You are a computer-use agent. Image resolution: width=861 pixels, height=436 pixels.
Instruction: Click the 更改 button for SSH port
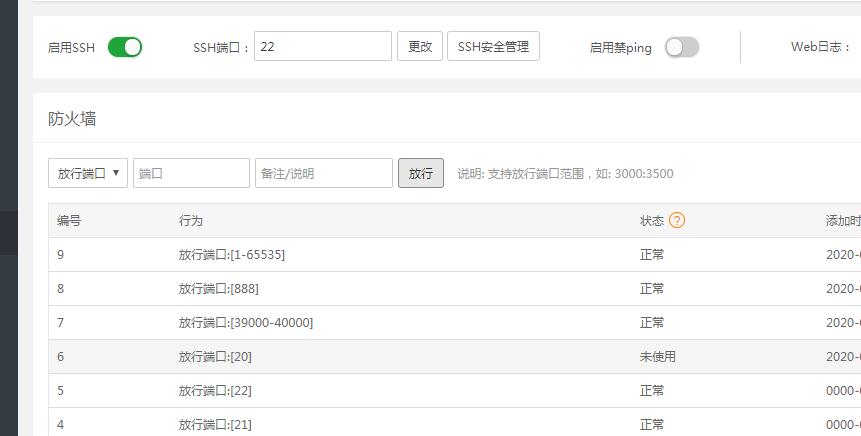(x=420, y=46)
